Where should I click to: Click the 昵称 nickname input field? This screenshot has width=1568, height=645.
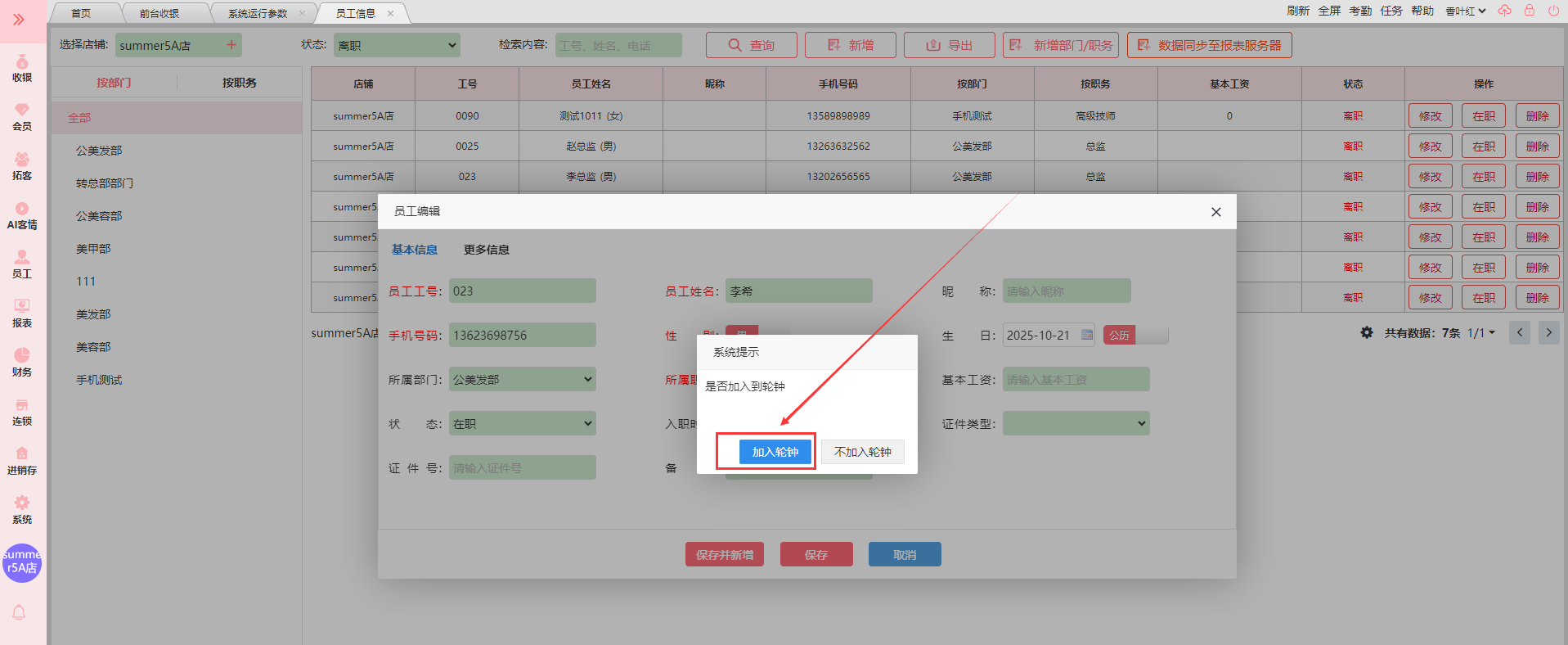(1066, 291)
